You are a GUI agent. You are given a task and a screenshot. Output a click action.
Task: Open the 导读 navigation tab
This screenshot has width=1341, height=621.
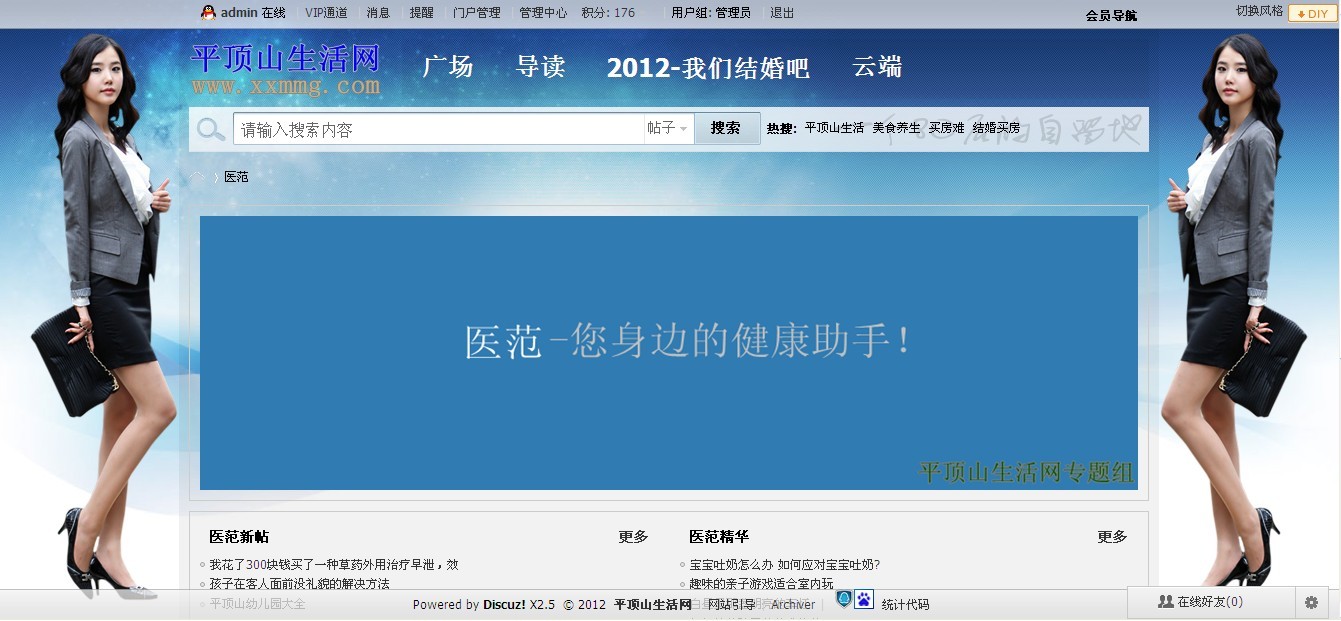[x=541, y=67]
